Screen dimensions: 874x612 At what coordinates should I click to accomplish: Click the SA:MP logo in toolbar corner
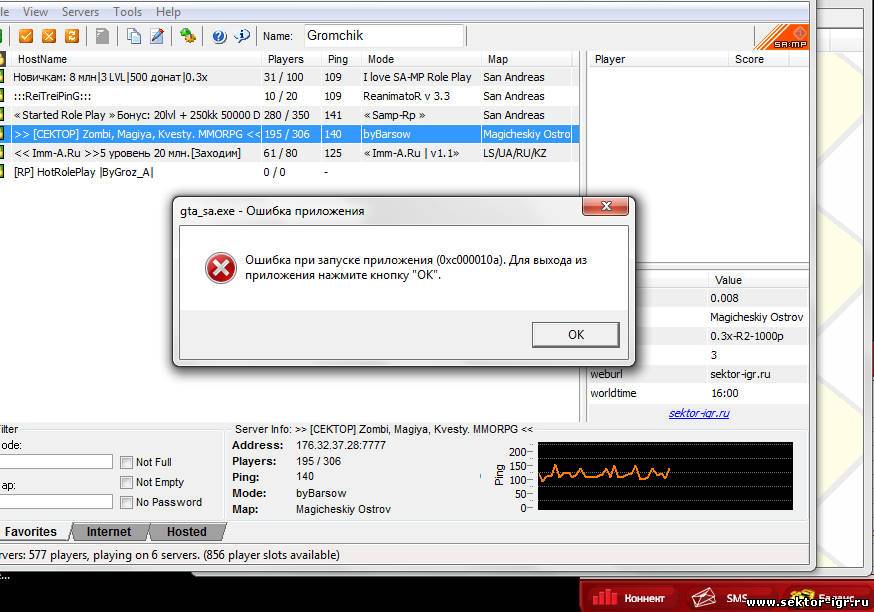point(781,37)
